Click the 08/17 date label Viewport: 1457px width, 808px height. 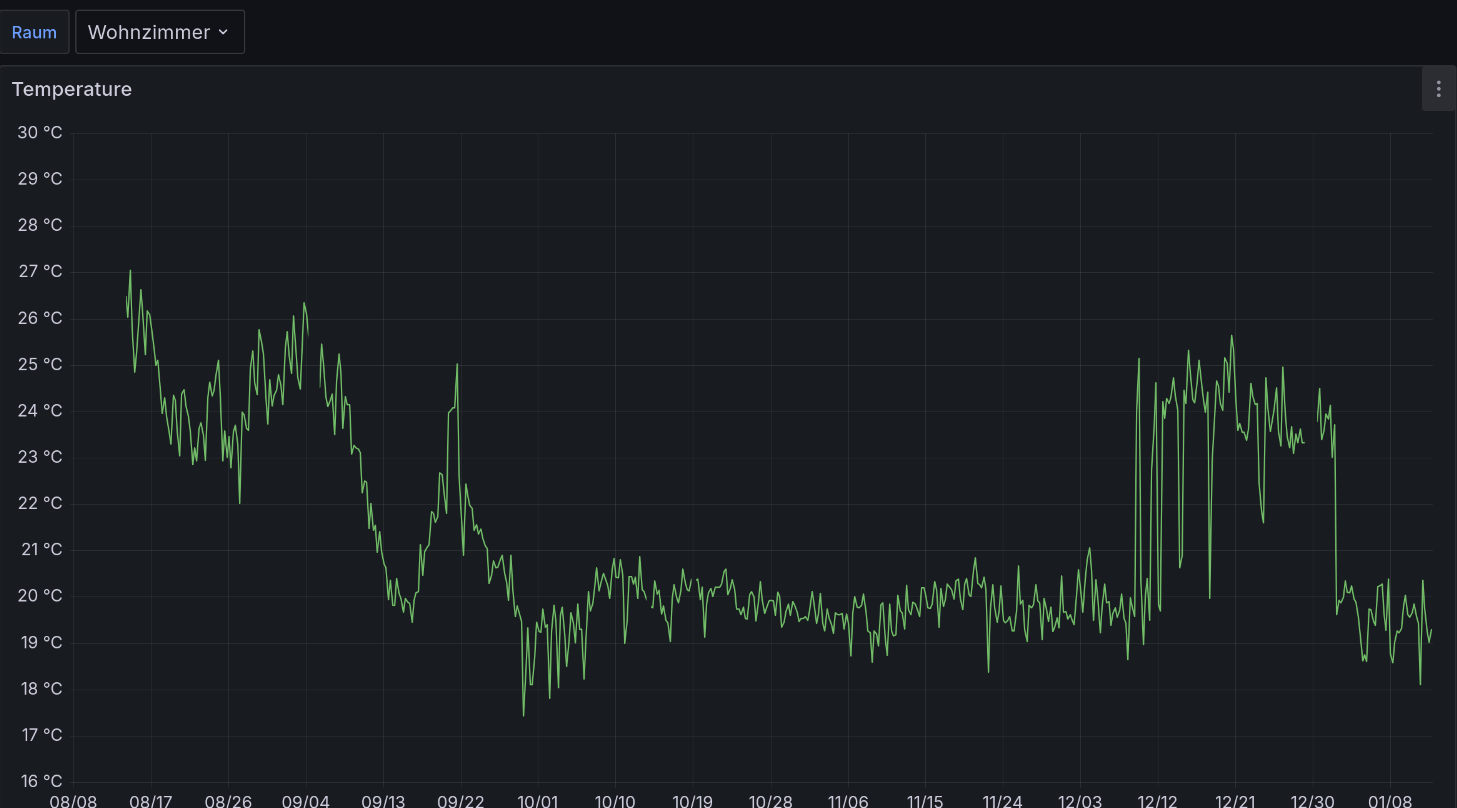tap(151, 801)
